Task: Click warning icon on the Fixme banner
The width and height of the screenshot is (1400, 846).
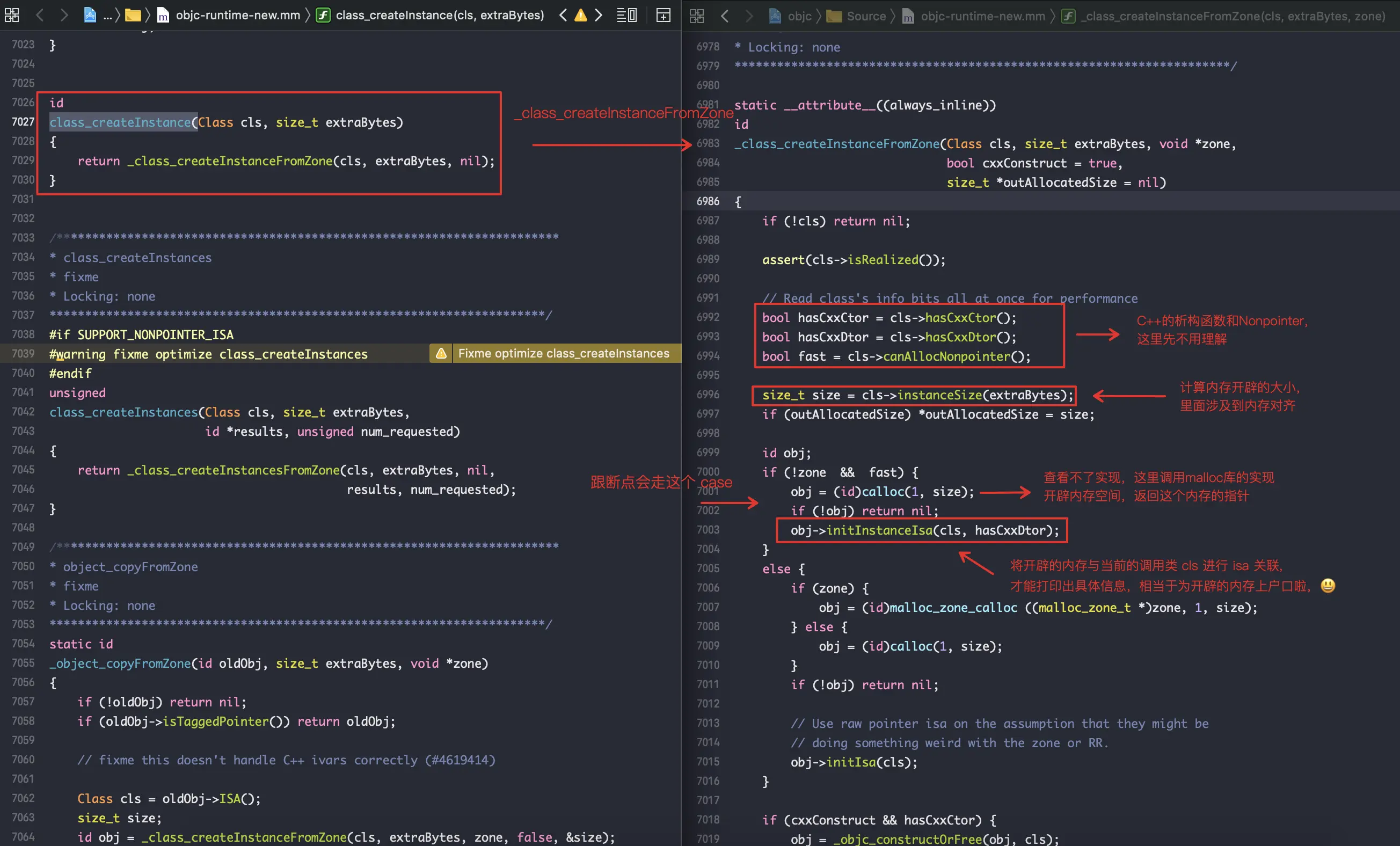Action: (x=441, y=353)
